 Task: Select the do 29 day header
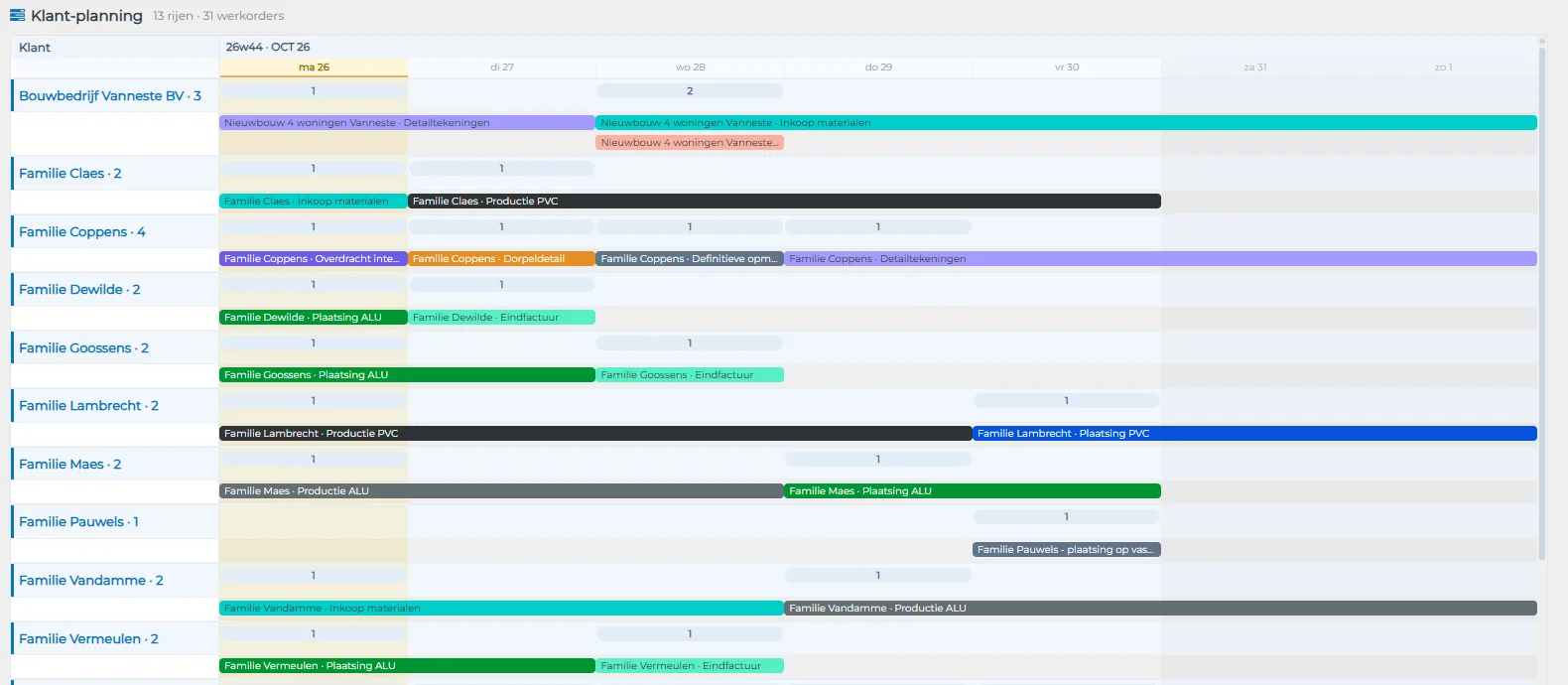click(x=878, y=68)
